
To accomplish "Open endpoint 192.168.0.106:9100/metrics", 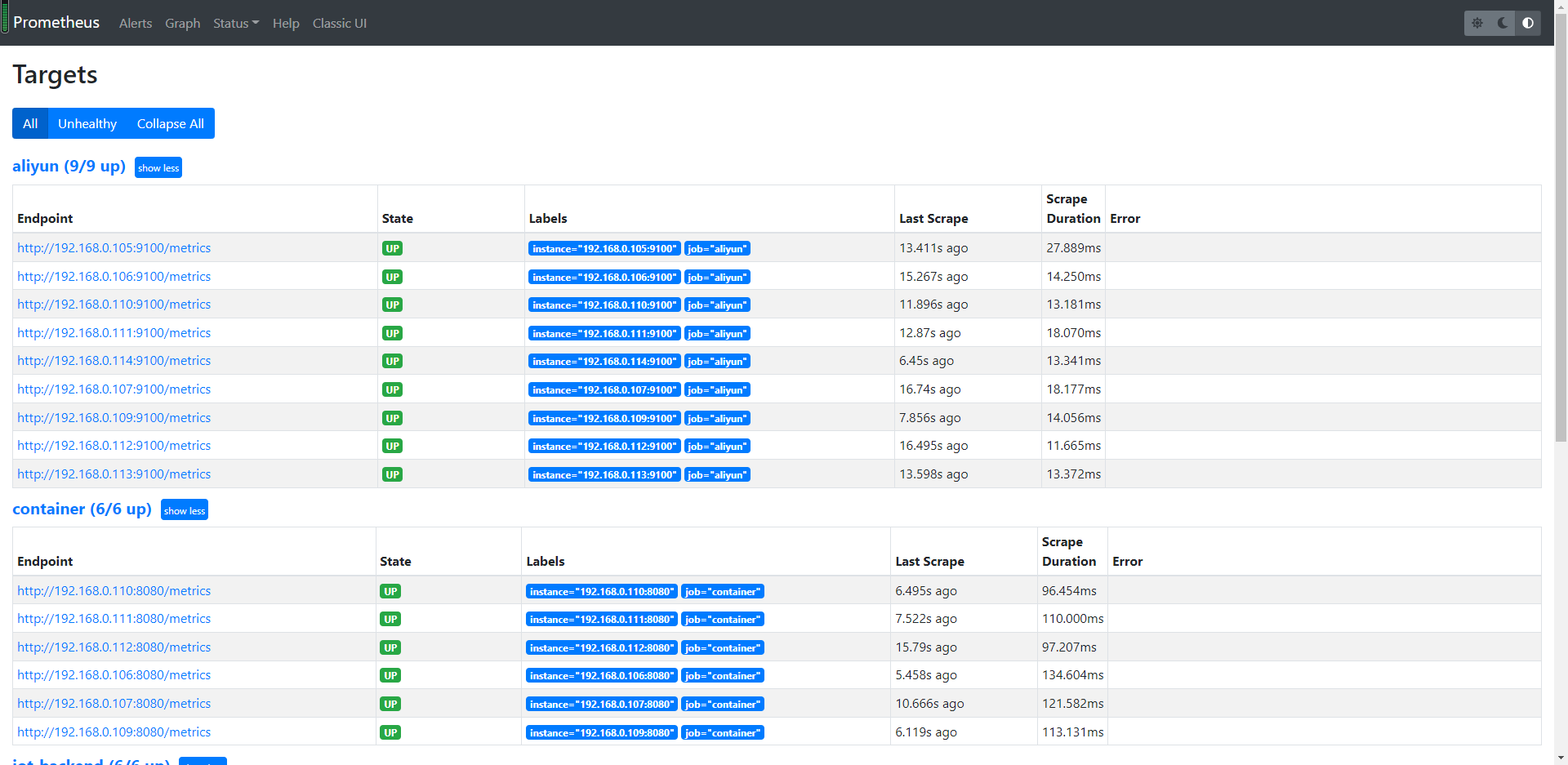I will point(114,277).
